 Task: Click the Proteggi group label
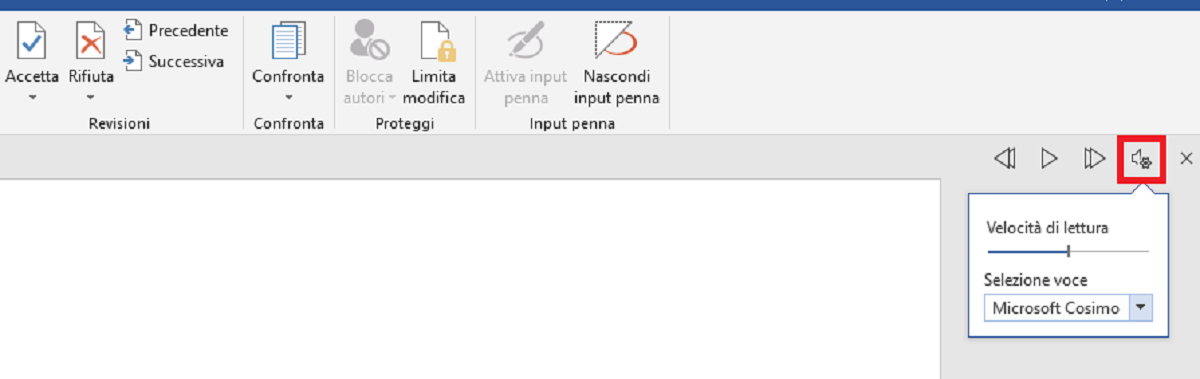pos(405,124)
